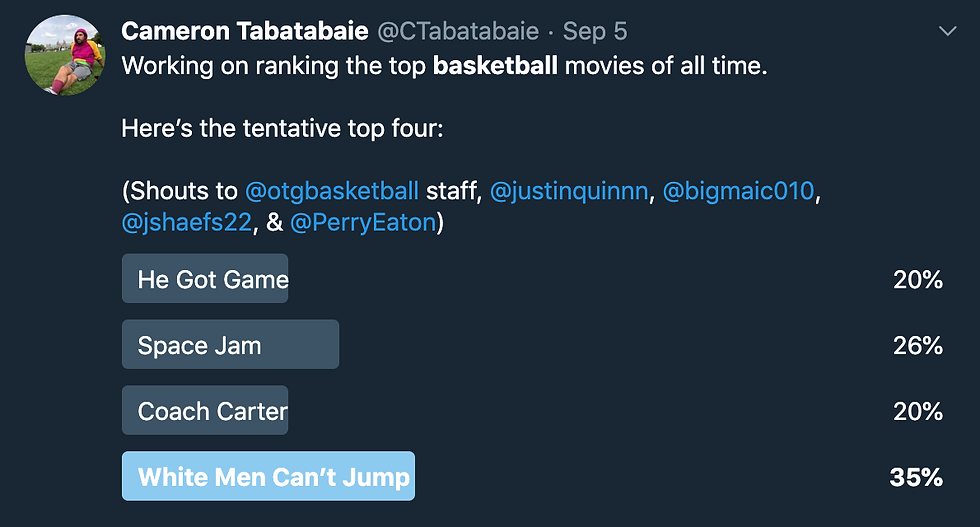980x527 pixels.
Task: Click the Cameron Tabatabaie display name
Action: click(244, 31)
